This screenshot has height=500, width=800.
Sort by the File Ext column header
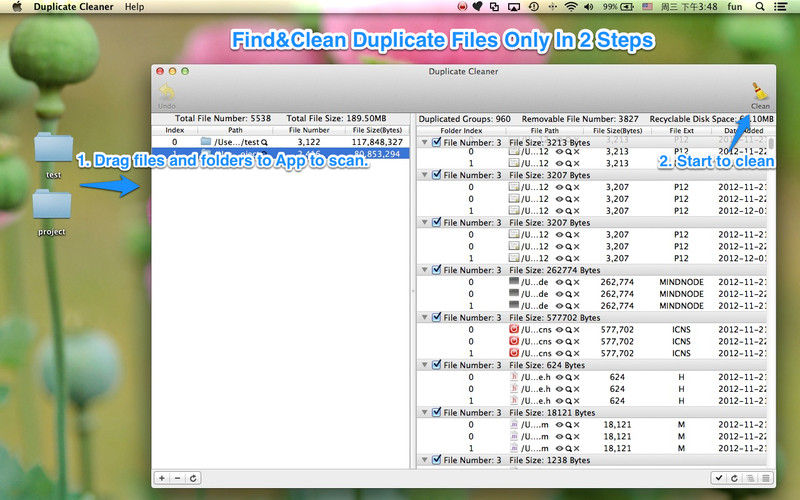tap(681, 131)
